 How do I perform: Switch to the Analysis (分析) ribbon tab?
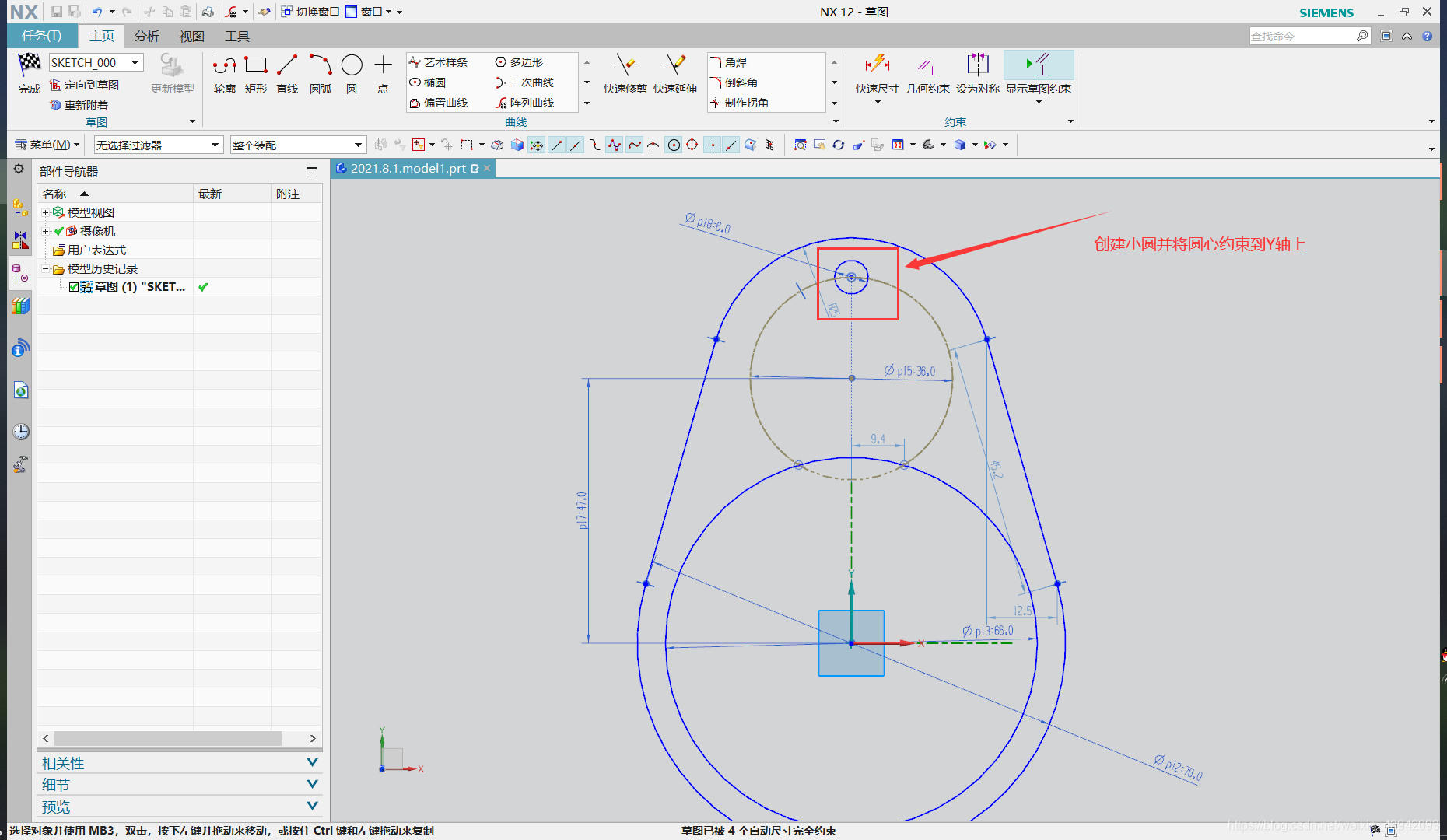(x=147, y=36)
